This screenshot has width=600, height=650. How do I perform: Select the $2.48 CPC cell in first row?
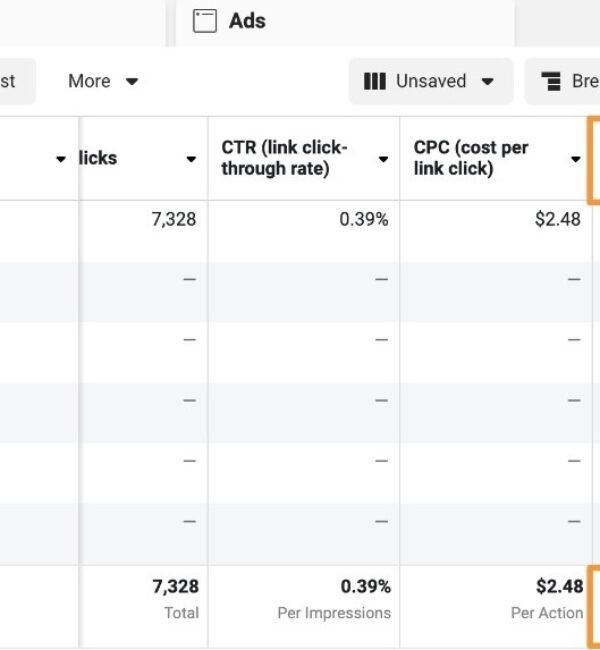tap(557, 219)
